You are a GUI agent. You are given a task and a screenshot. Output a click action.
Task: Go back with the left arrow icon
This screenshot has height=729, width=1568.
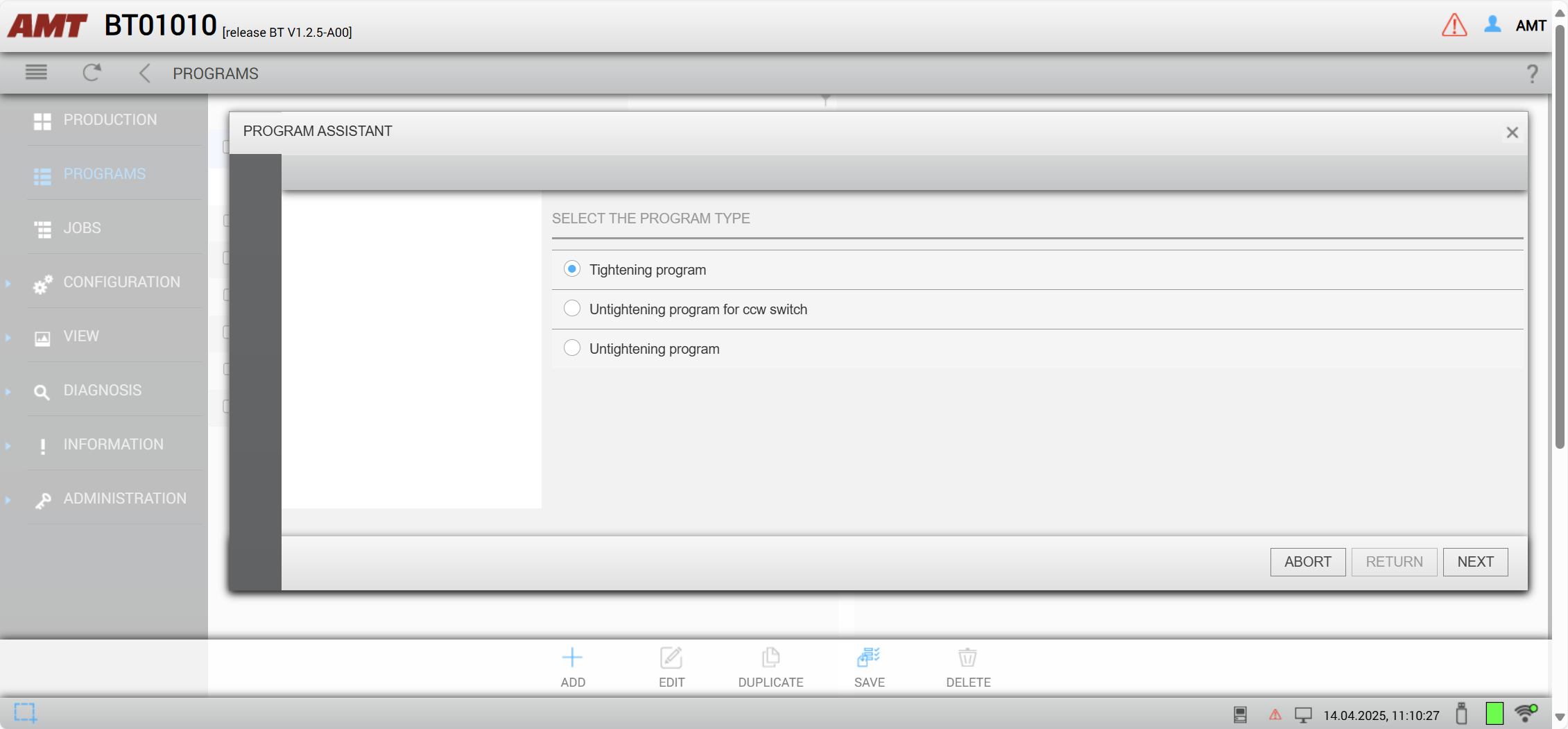(144, 73)
